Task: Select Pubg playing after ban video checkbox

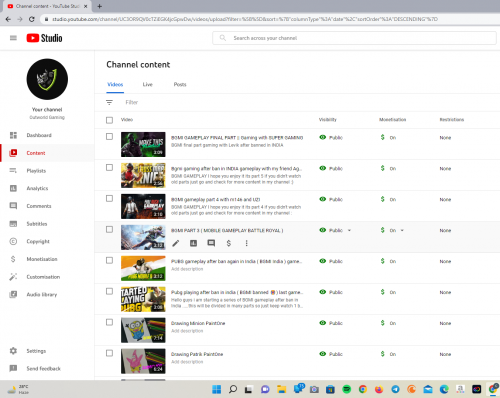Action: tap(109, 291)
